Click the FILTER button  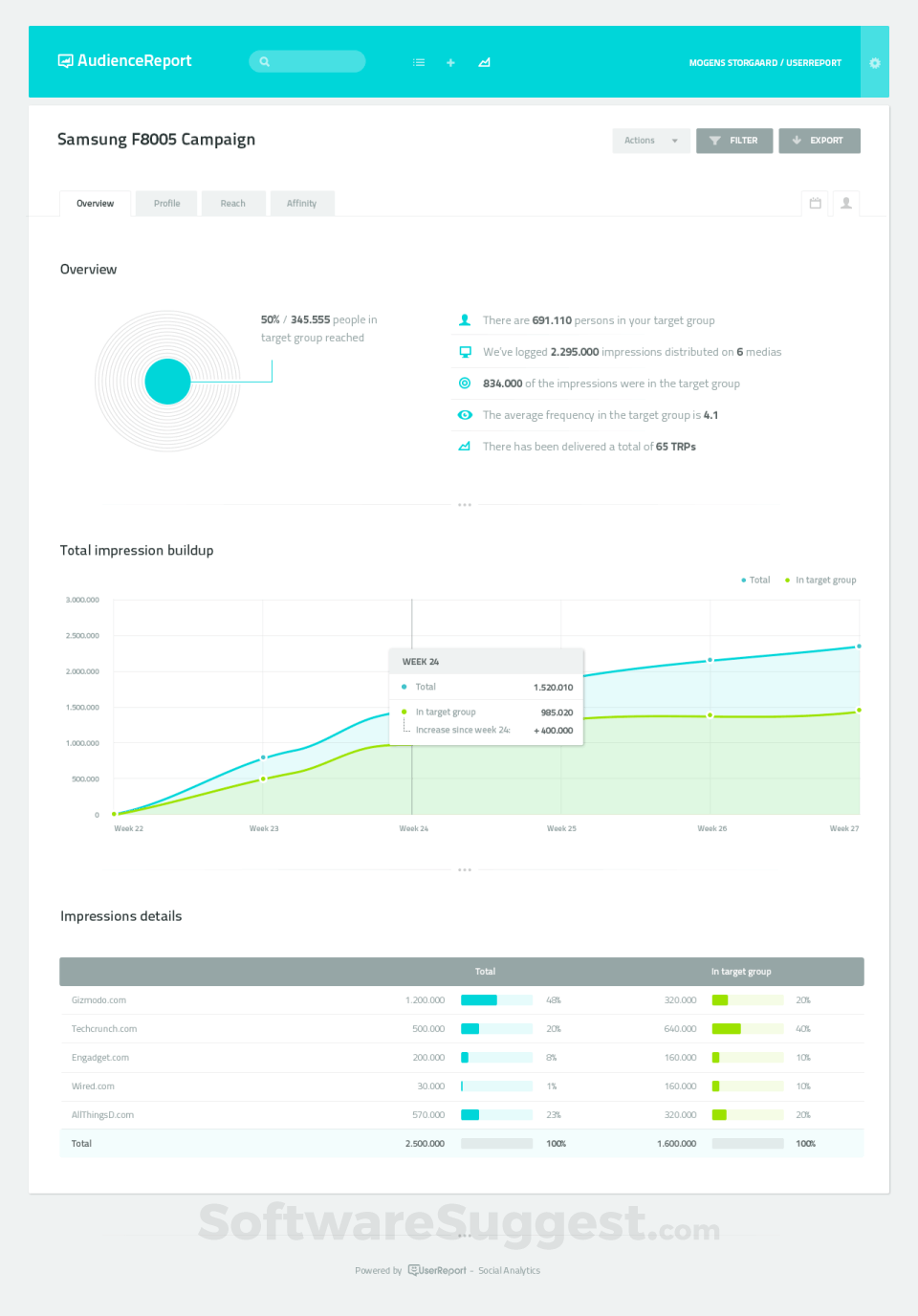(x=734, y=141)
